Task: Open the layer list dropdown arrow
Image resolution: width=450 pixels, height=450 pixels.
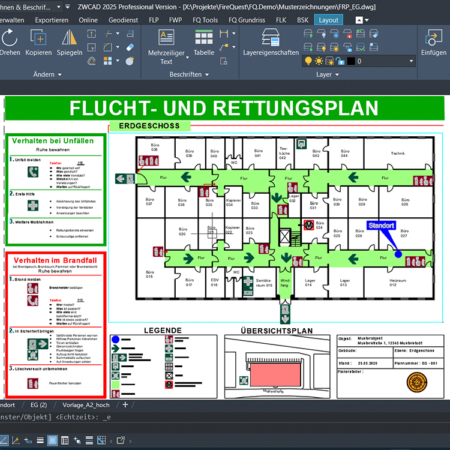Action: pyautogui.click(x=411, y=61)
